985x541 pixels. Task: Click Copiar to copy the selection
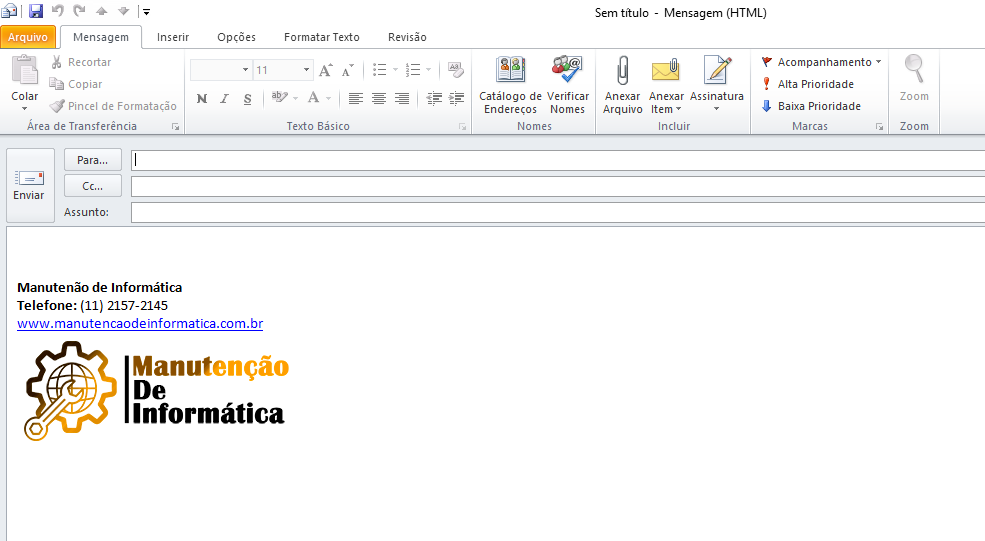[x=76, y=84]
